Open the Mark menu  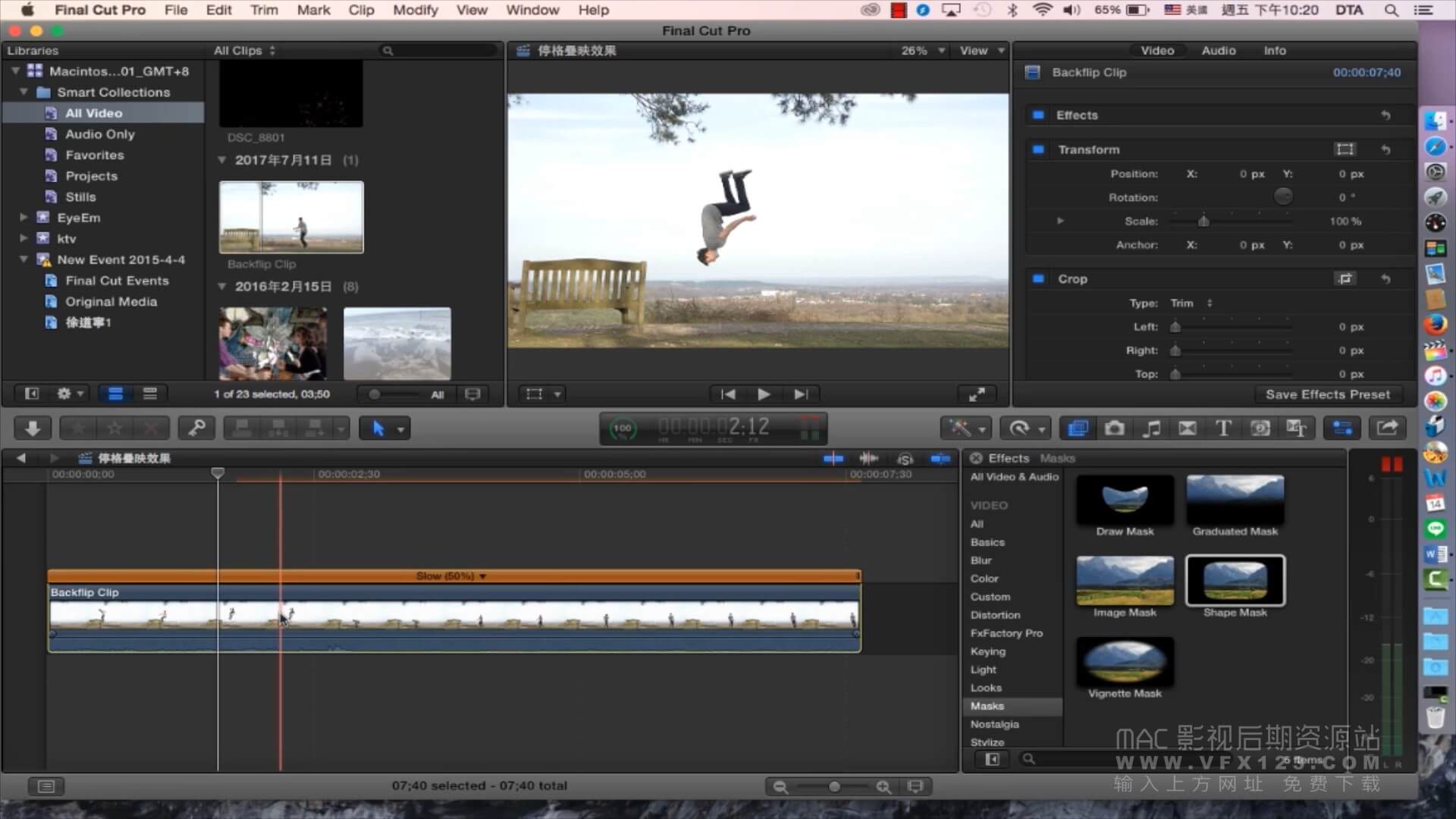[313, 10]
